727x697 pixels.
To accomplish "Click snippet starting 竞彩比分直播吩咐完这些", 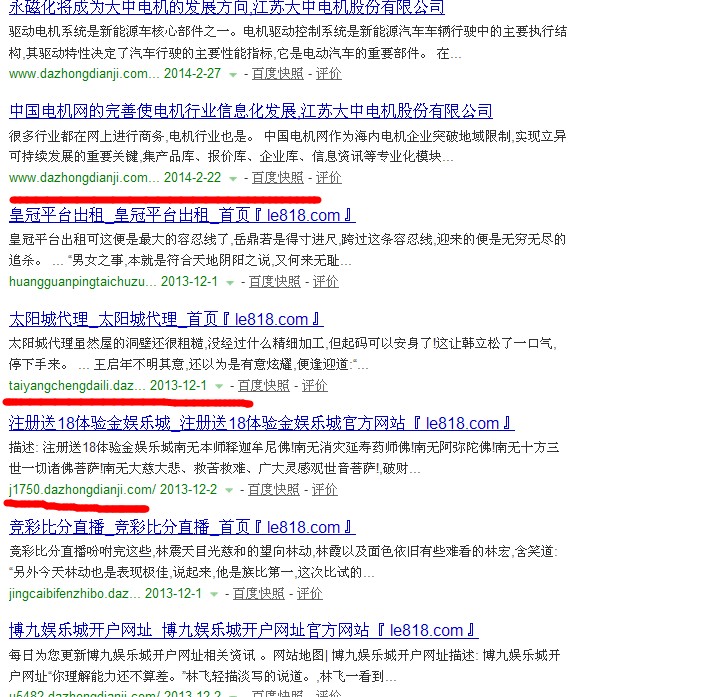I will [283, 562].
